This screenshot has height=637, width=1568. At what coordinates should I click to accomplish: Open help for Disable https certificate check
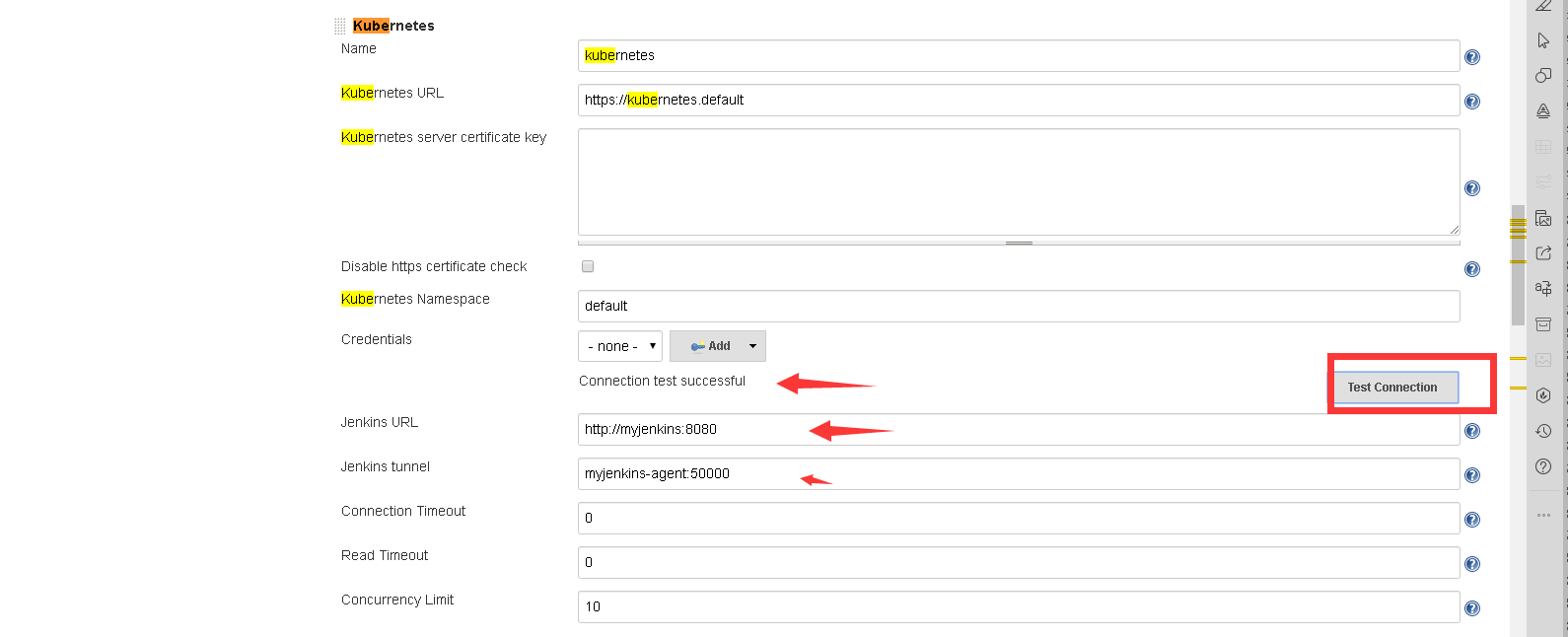(x=1472, y=269)
